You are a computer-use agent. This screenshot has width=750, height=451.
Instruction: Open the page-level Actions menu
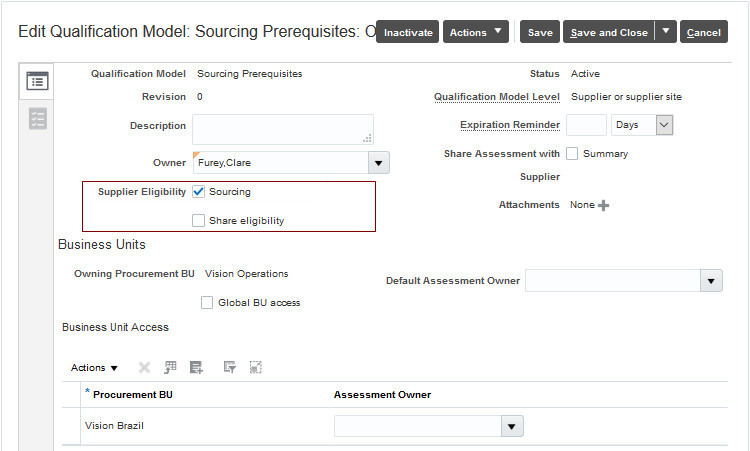[x=475, y=32]
